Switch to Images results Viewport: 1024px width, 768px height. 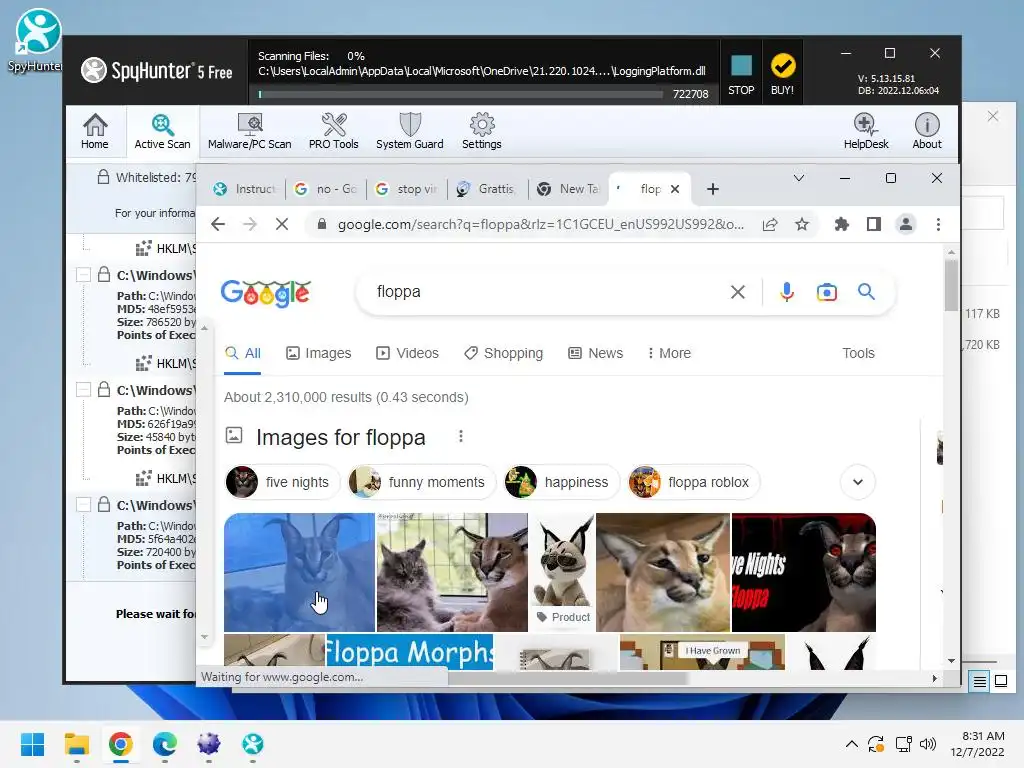pyautogui.click(x=319, y=353)
